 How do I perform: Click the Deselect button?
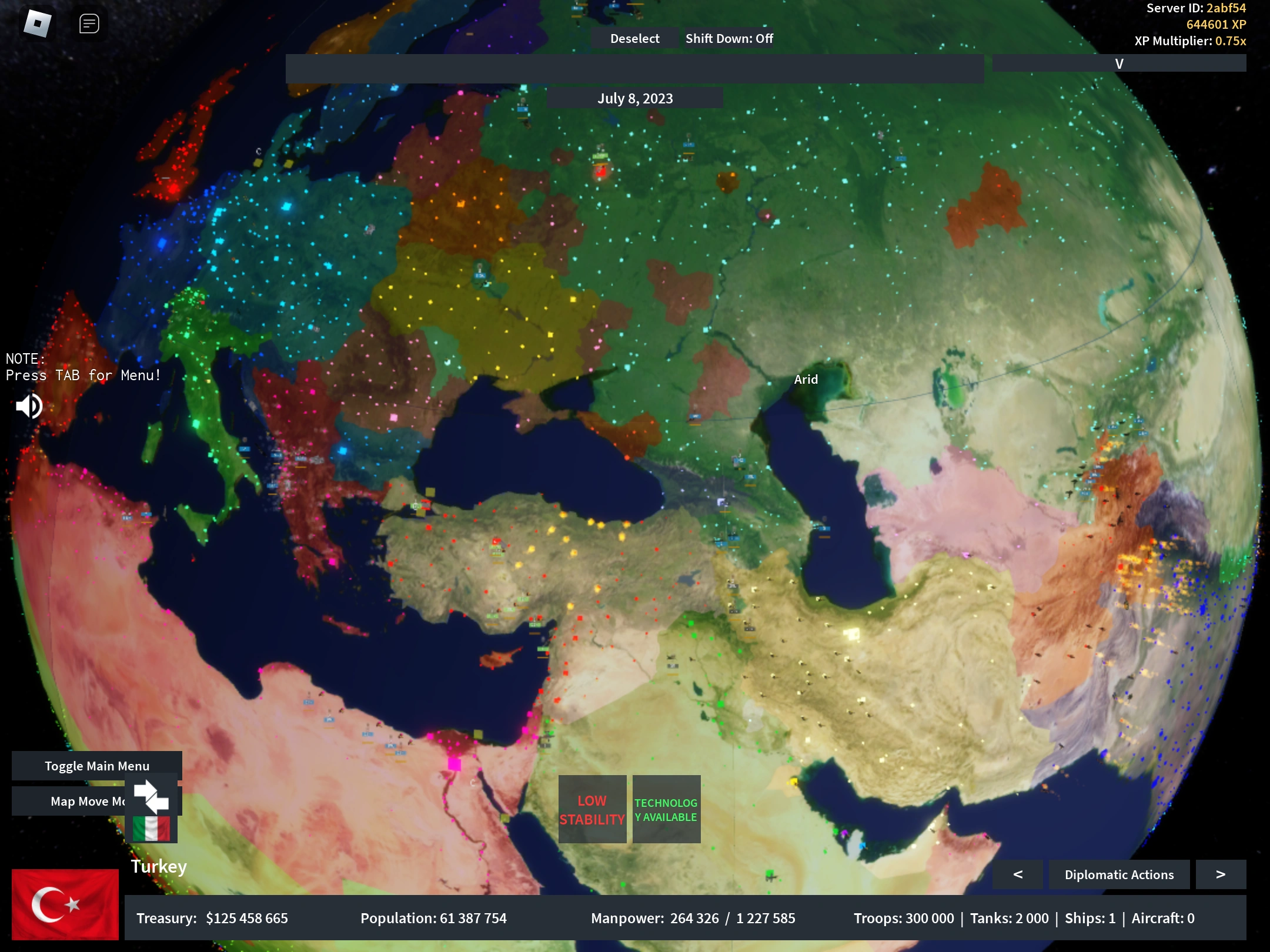pos(635,39)
